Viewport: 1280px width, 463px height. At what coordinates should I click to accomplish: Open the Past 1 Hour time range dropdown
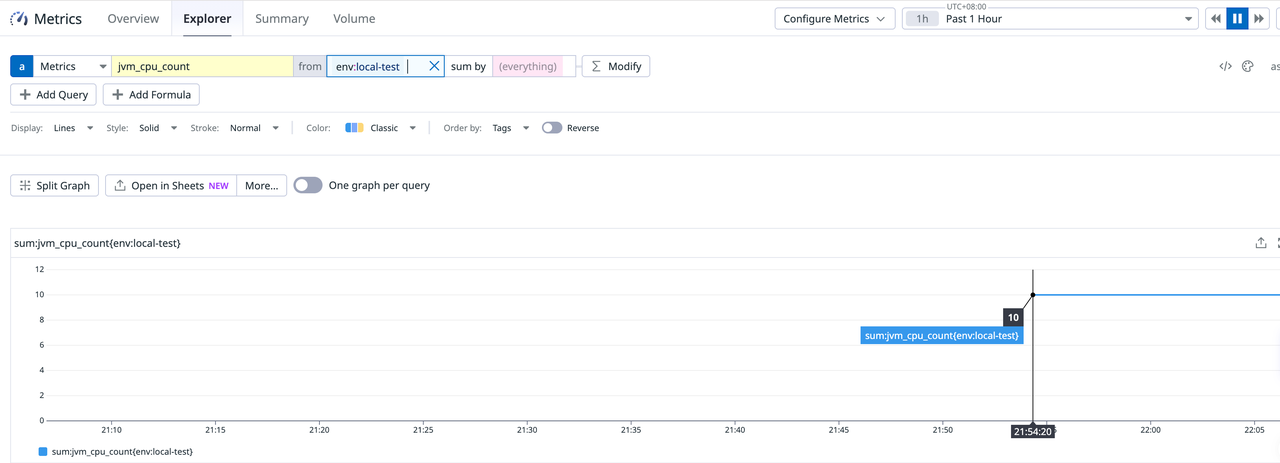(x=1049, y=19)
